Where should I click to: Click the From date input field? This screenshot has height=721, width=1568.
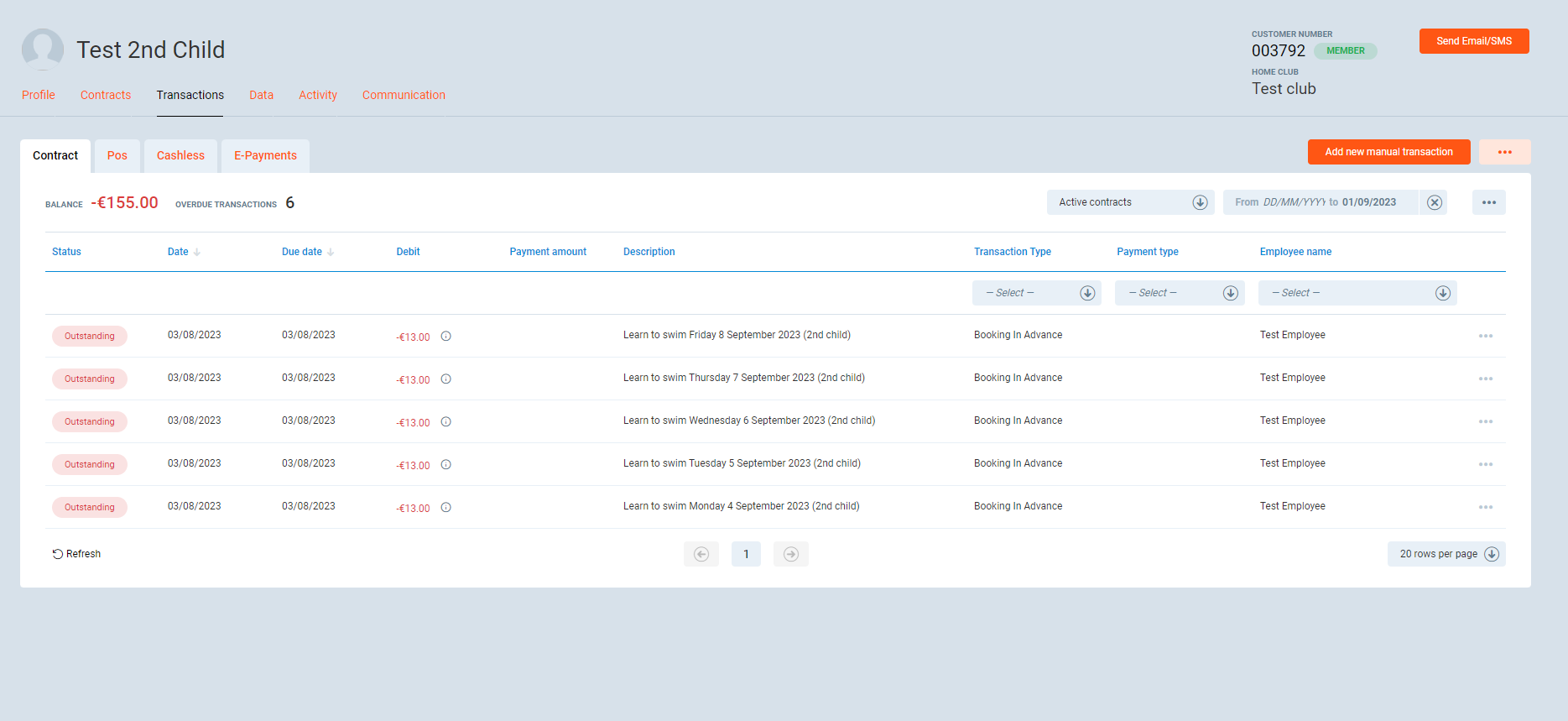coord(1292,202)
